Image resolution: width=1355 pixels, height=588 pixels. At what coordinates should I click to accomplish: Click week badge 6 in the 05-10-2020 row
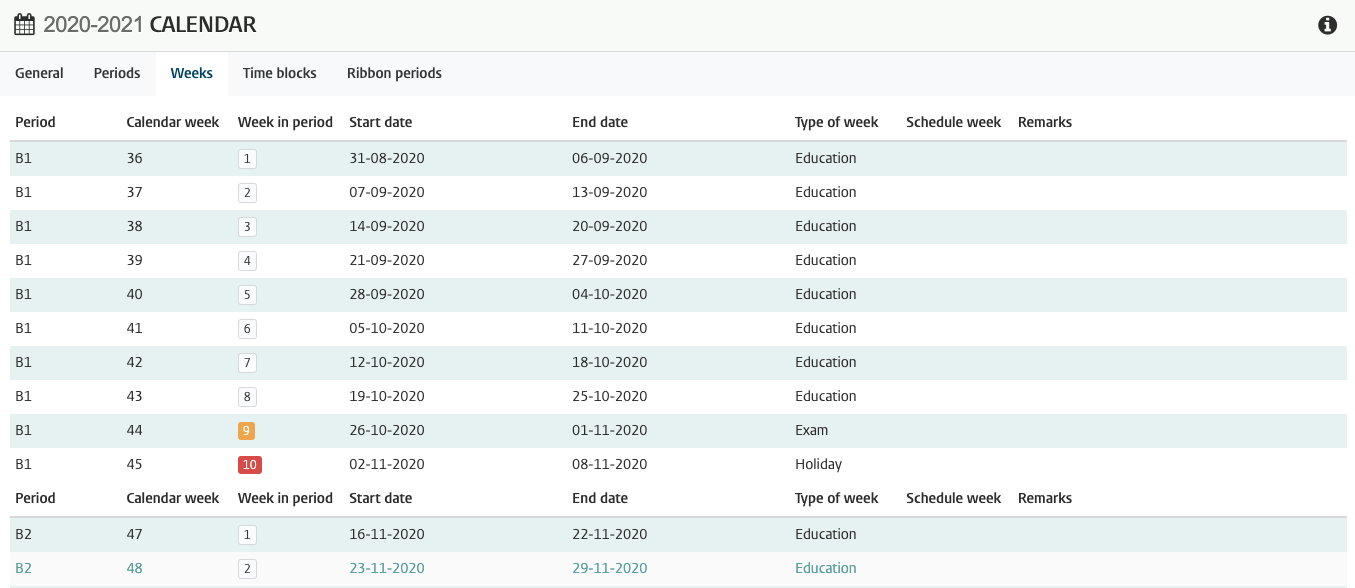click(247, 328)
